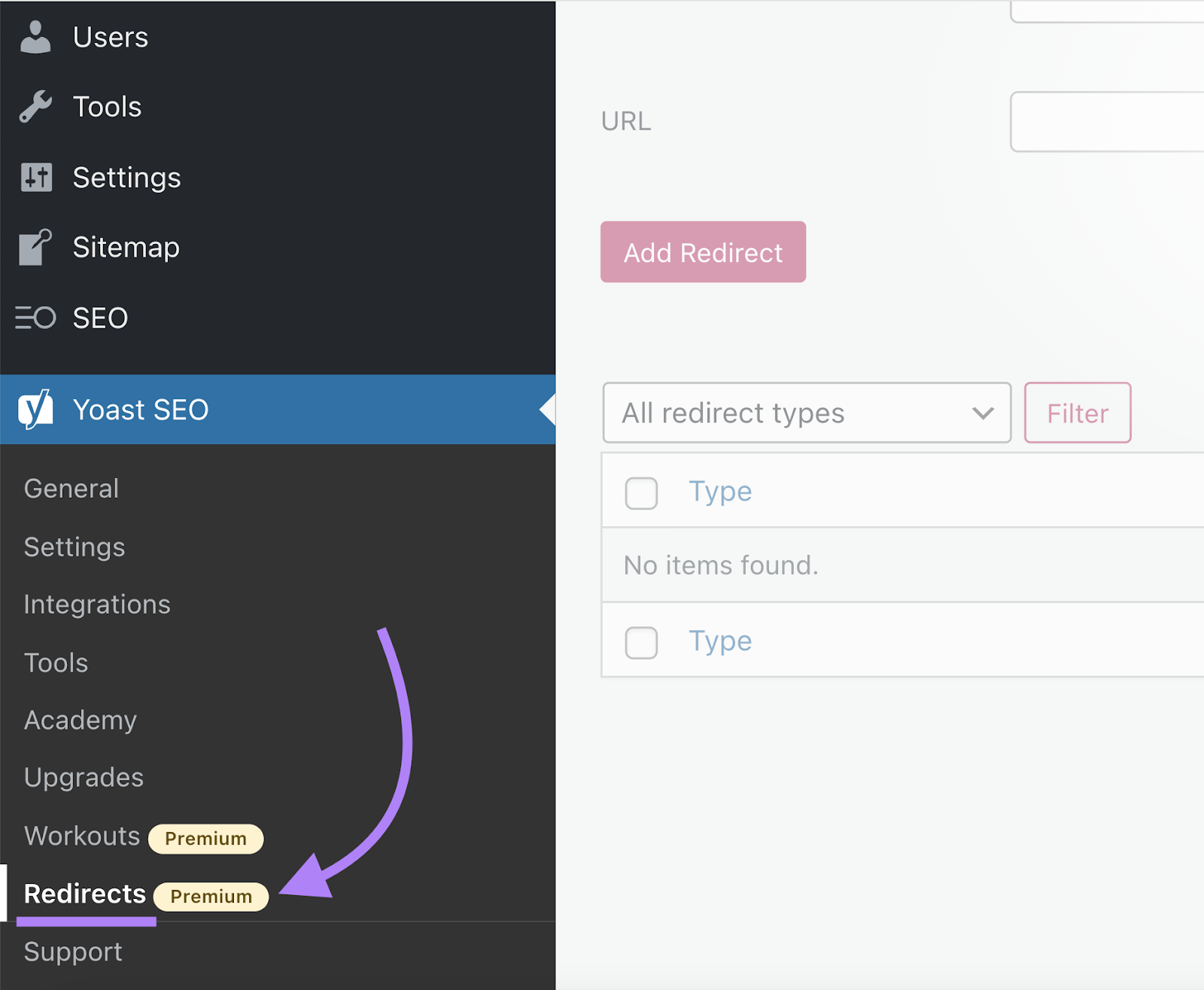Open Support submenu item
The width and height of the screenshot is (1204, 990).
pos(73,952)
